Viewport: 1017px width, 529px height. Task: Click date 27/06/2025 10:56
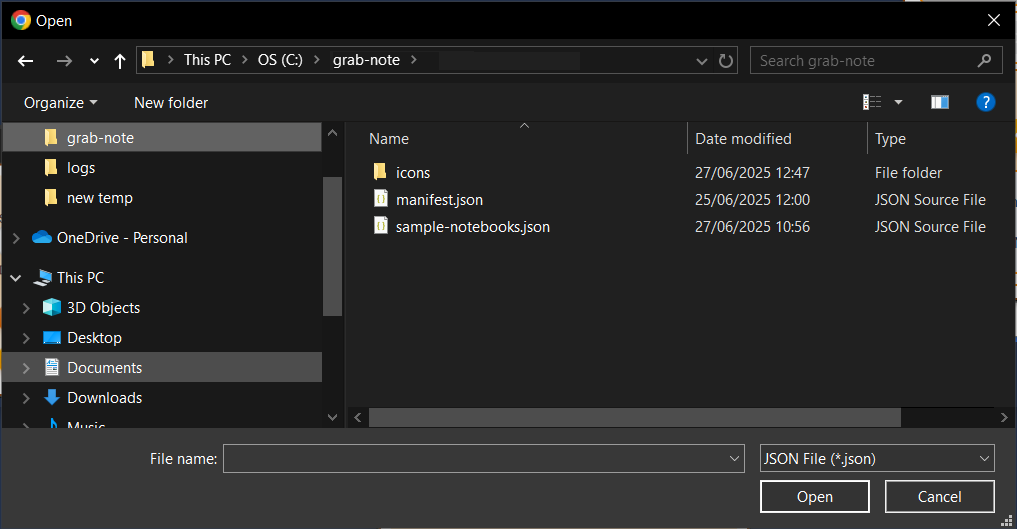click(752, 227)
